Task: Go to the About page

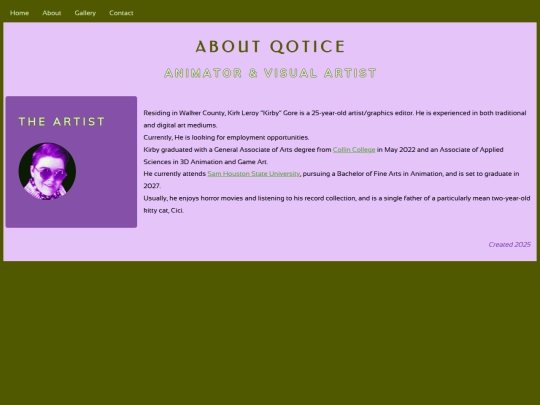Action: coord(52,13)
